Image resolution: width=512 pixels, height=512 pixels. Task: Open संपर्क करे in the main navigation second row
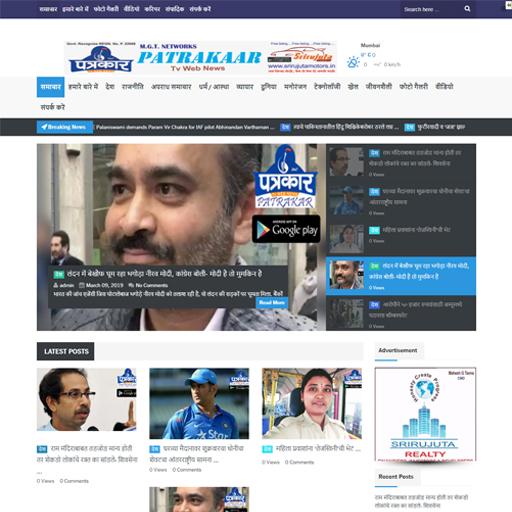(53, 107)
